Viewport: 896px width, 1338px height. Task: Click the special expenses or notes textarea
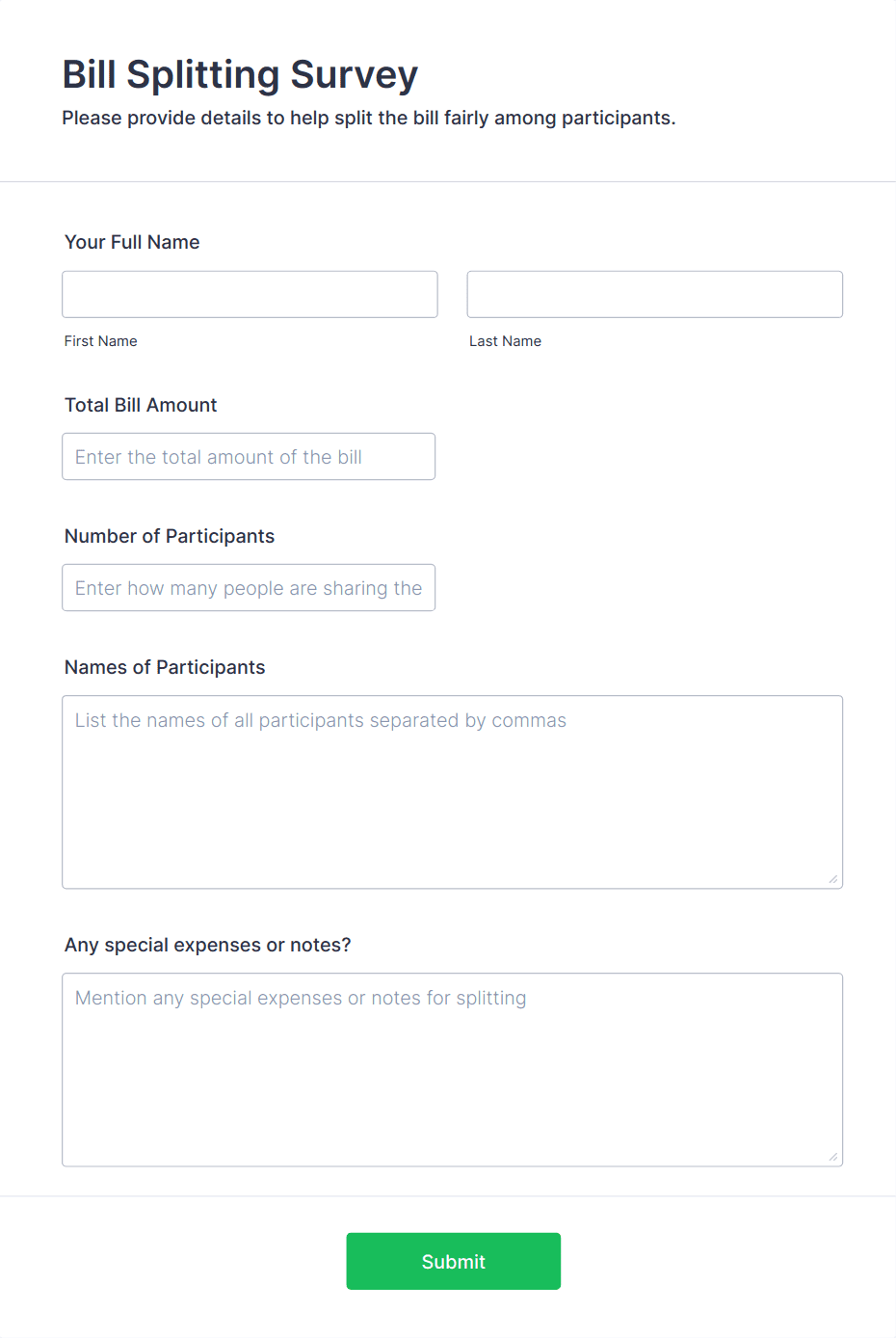[452, 1069]
